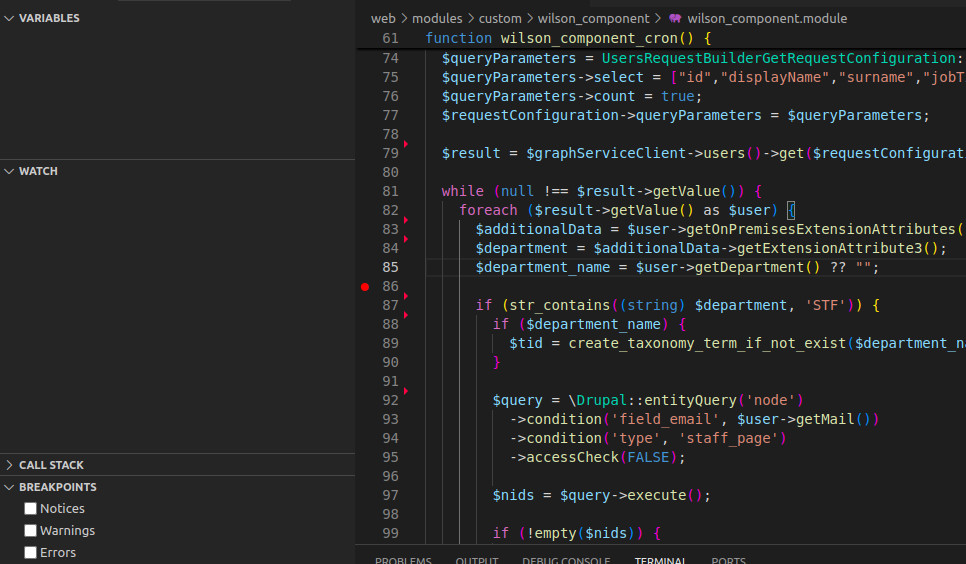The image size is (966, 564).
Task: Enable the Notices breakpoint checkbox
Action: pos(30,509)
